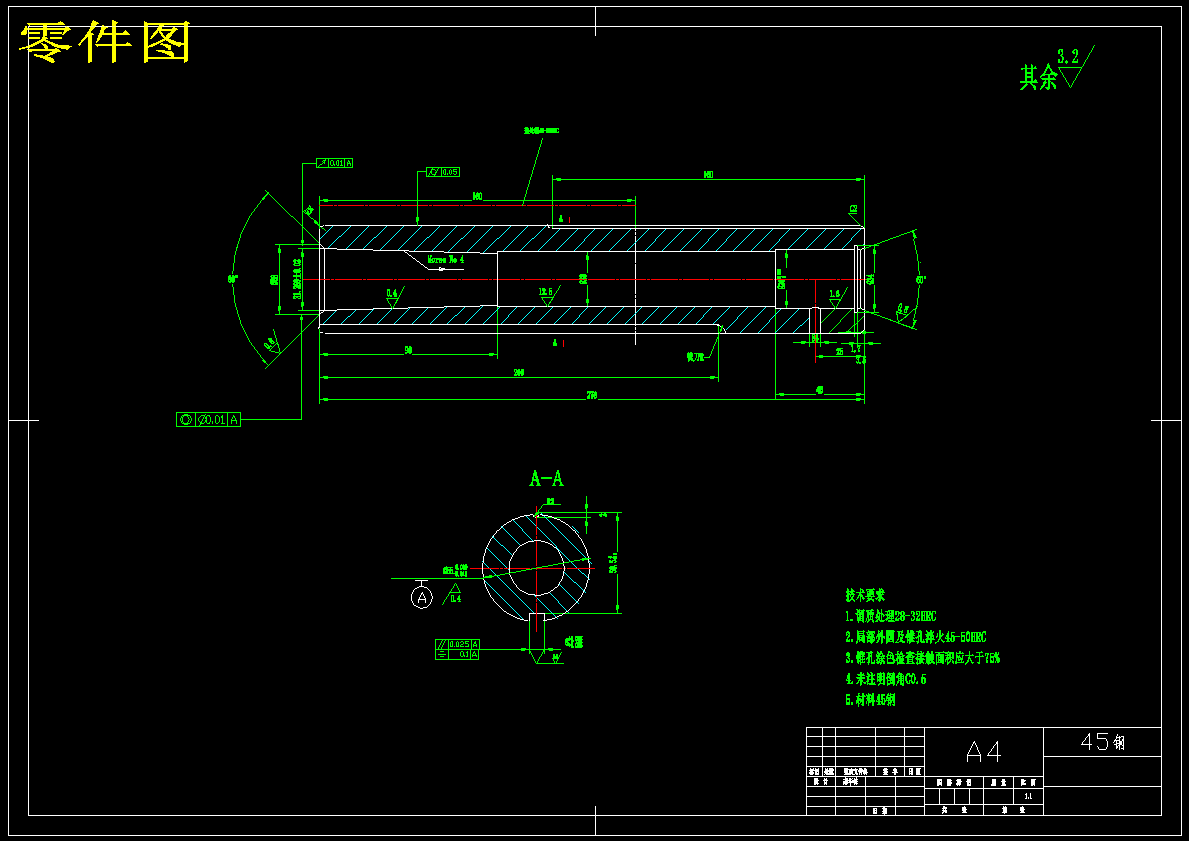The height and width of the screenshot is (841, 1189).
Task: Select the 其余 3.2 surface roughness note
Action: click(1056, 69)
